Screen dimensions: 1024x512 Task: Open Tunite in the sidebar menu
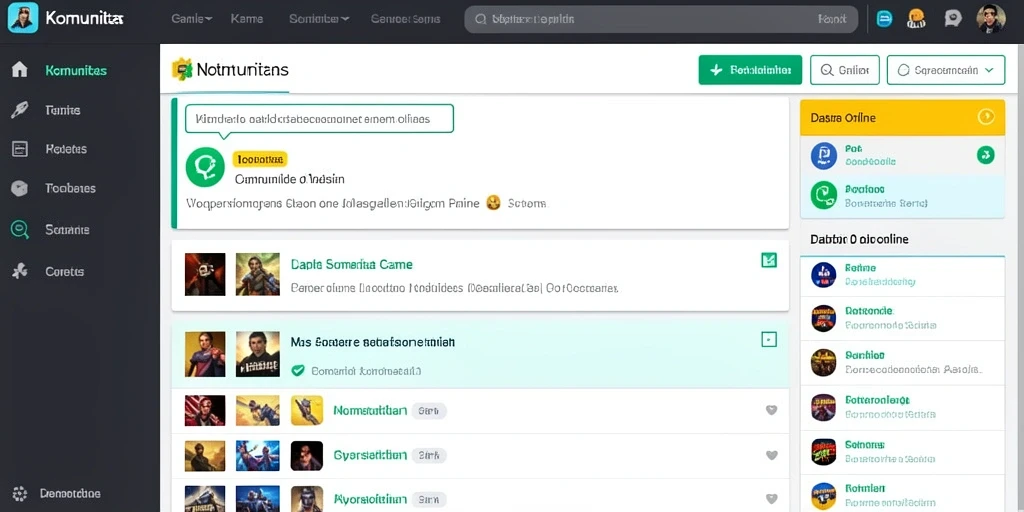pyautogui.click(x=63, y=110)
